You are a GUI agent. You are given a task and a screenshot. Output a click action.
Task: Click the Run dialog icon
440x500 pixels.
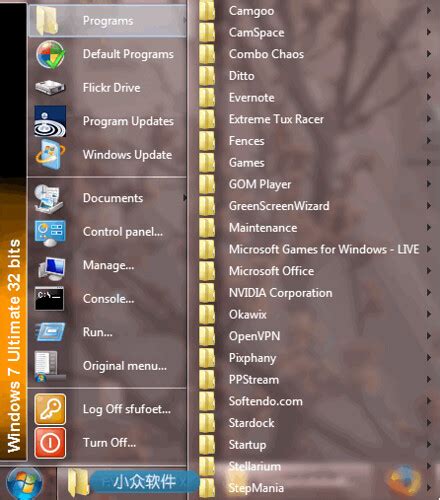[x=50, y=332]
